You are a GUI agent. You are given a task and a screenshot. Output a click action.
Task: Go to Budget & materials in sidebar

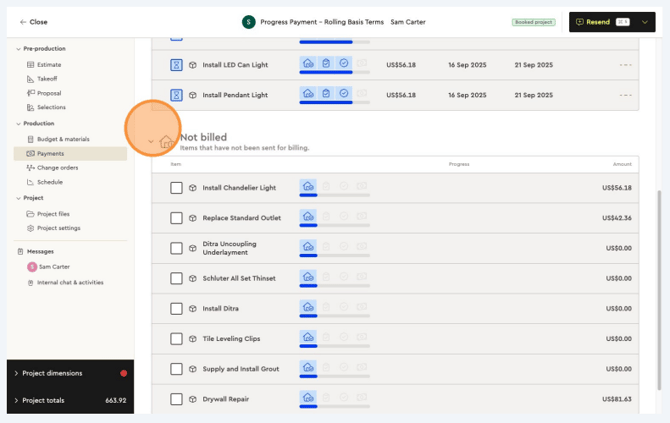pos(63,139)
